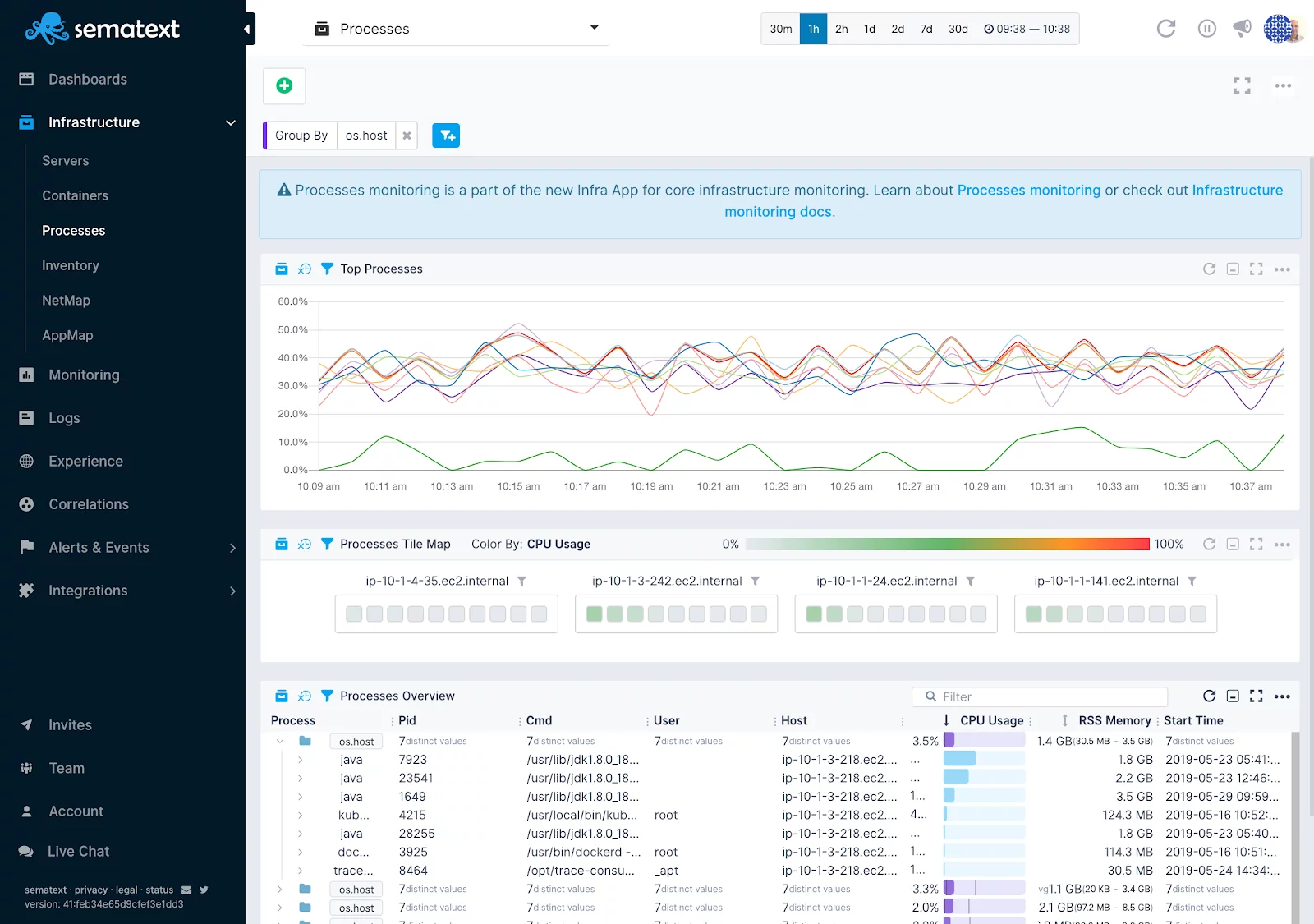The width and height of the screenshot is (1314, 924).
Task: Open Processes Overview panel more options menu
Action: (1282, 696)
